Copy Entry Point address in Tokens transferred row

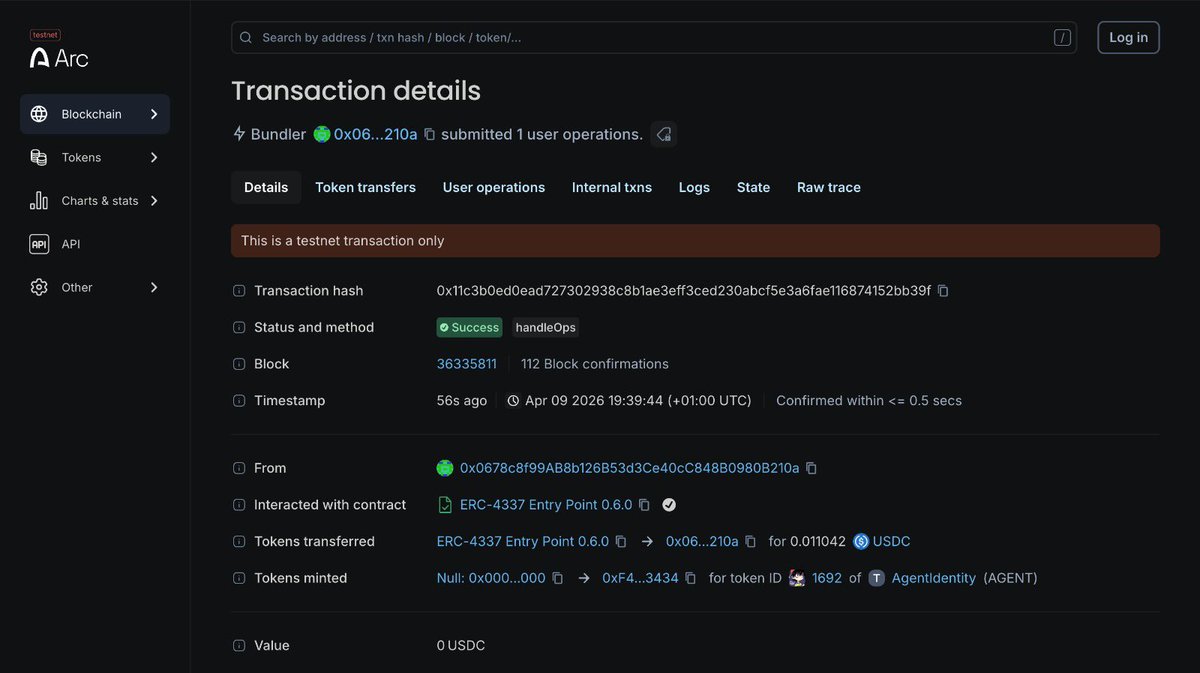(621, 541)
